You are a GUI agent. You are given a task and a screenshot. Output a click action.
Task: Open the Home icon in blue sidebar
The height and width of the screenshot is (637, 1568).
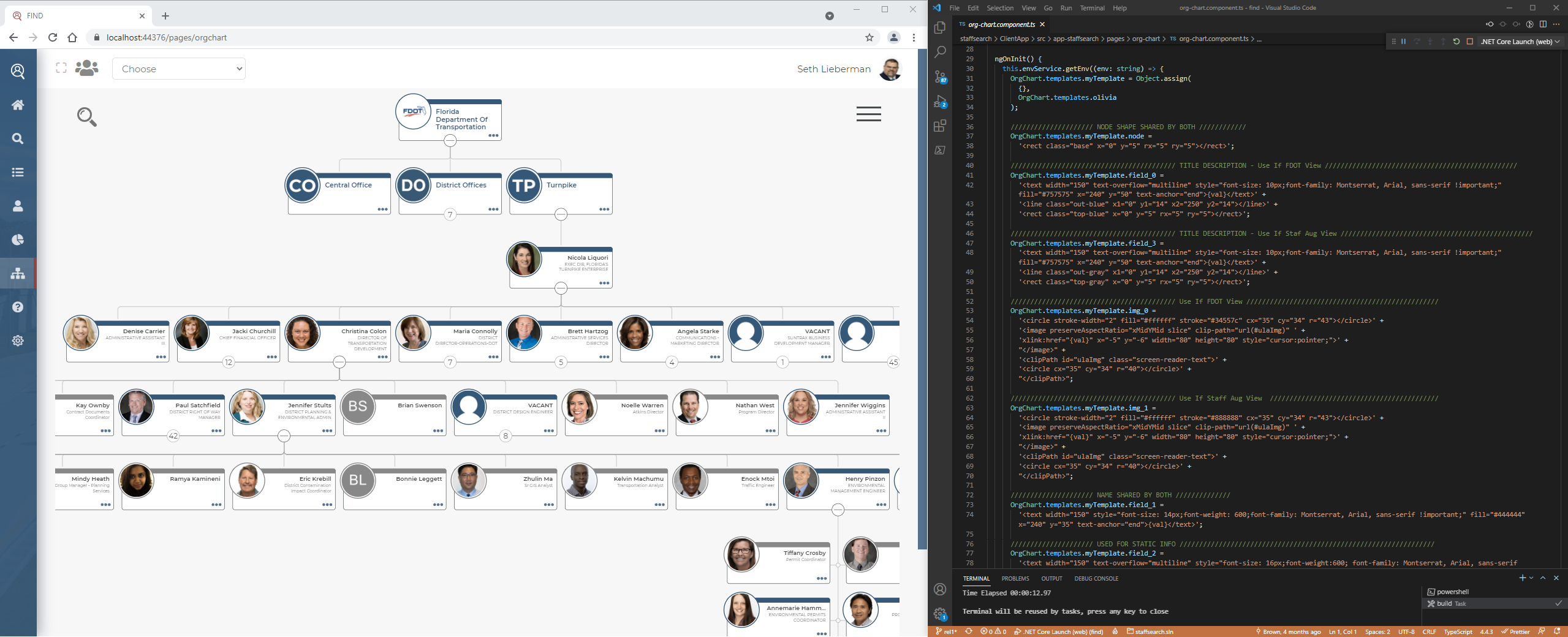coord(18,105)
